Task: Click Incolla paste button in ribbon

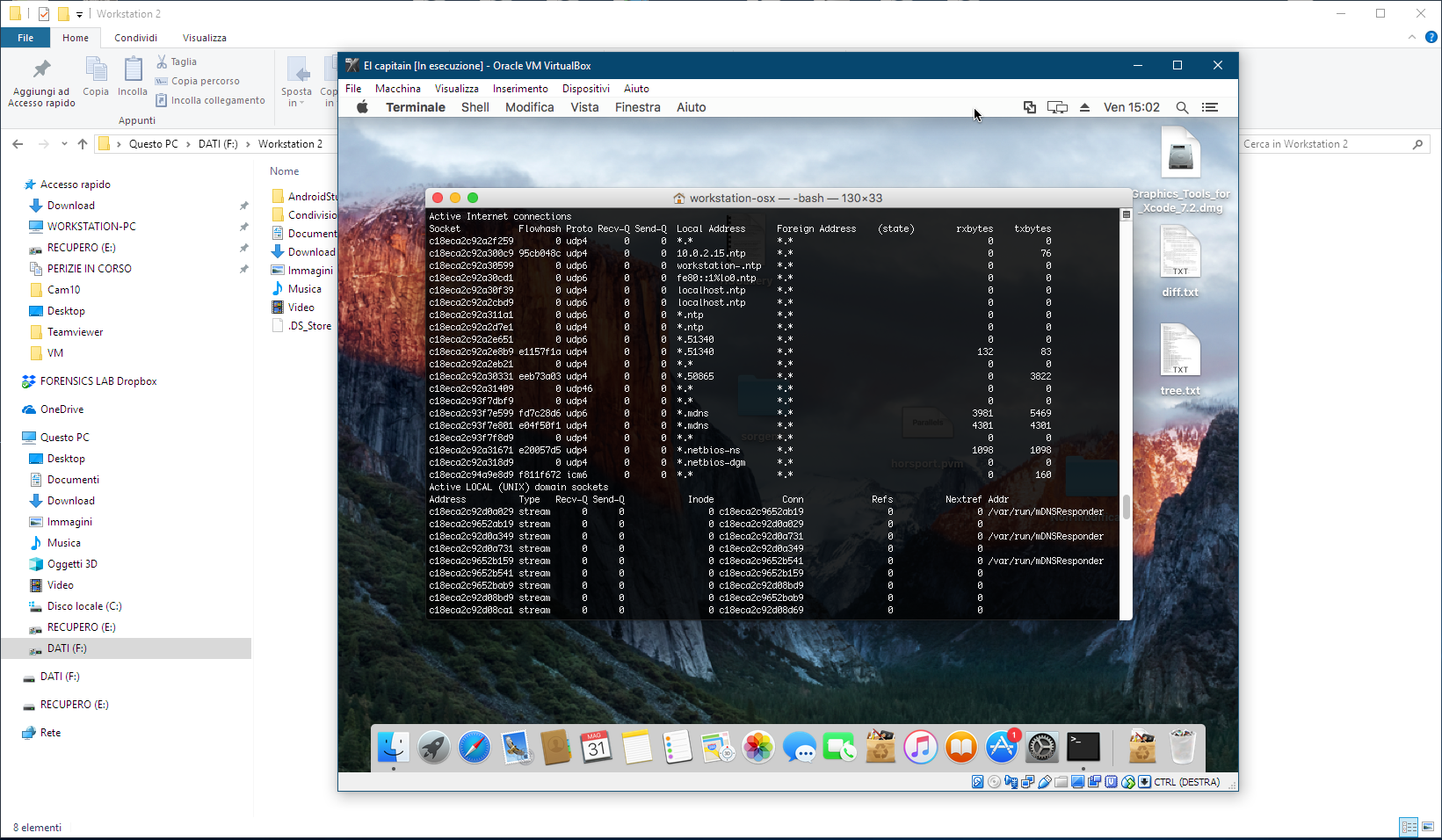Action: (x=133, y=76)
